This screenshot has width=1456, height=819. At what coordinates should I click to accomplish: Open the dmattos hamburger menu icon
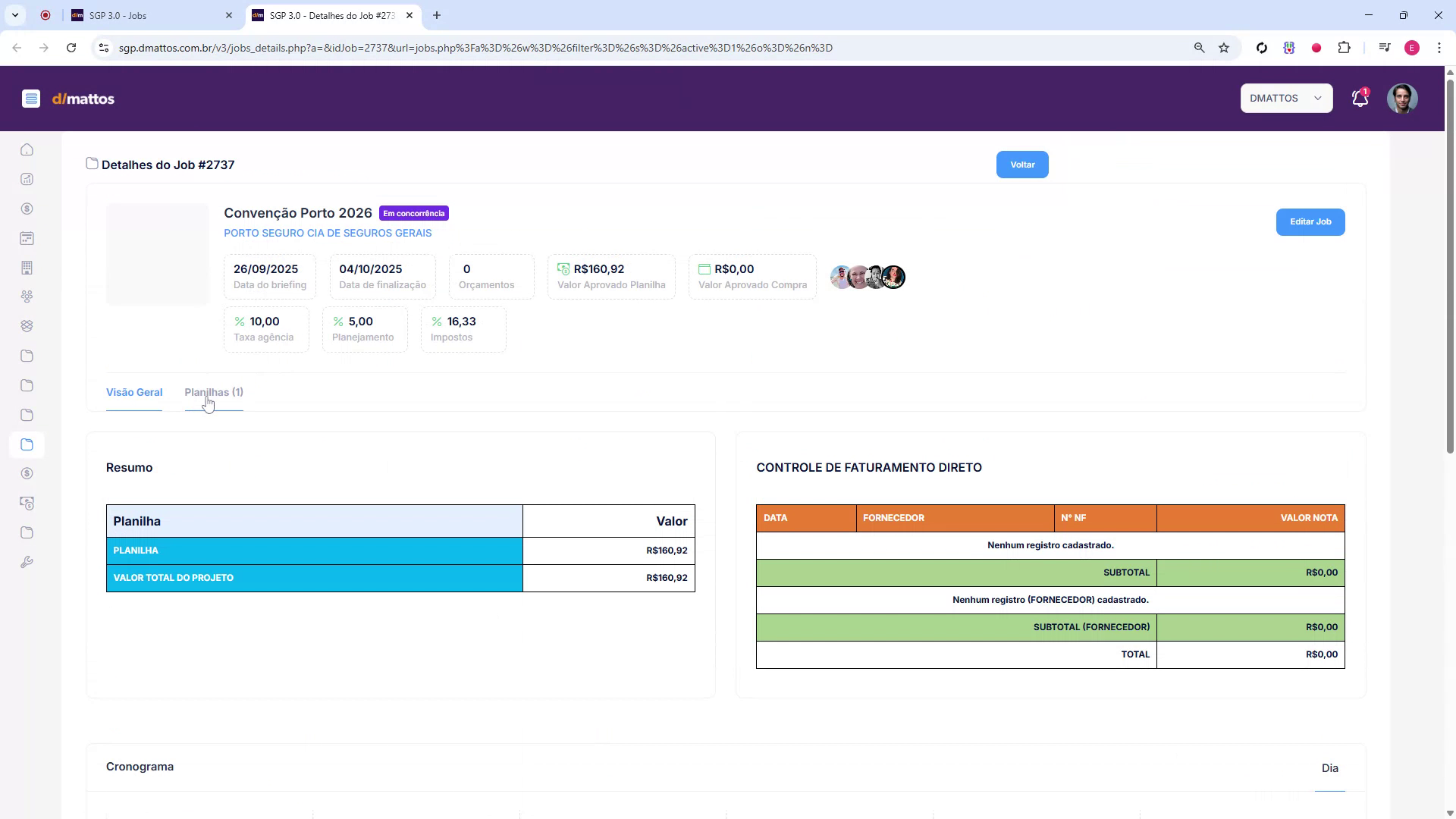pyautogui.click(x=31, y=99)
